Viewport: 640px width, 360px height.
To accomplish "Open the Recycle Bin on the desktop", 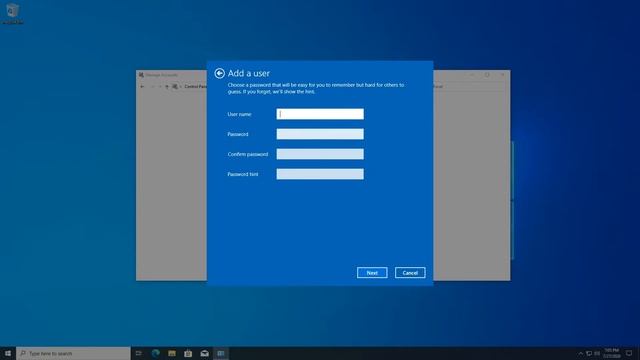I will [x=13, y=13].
